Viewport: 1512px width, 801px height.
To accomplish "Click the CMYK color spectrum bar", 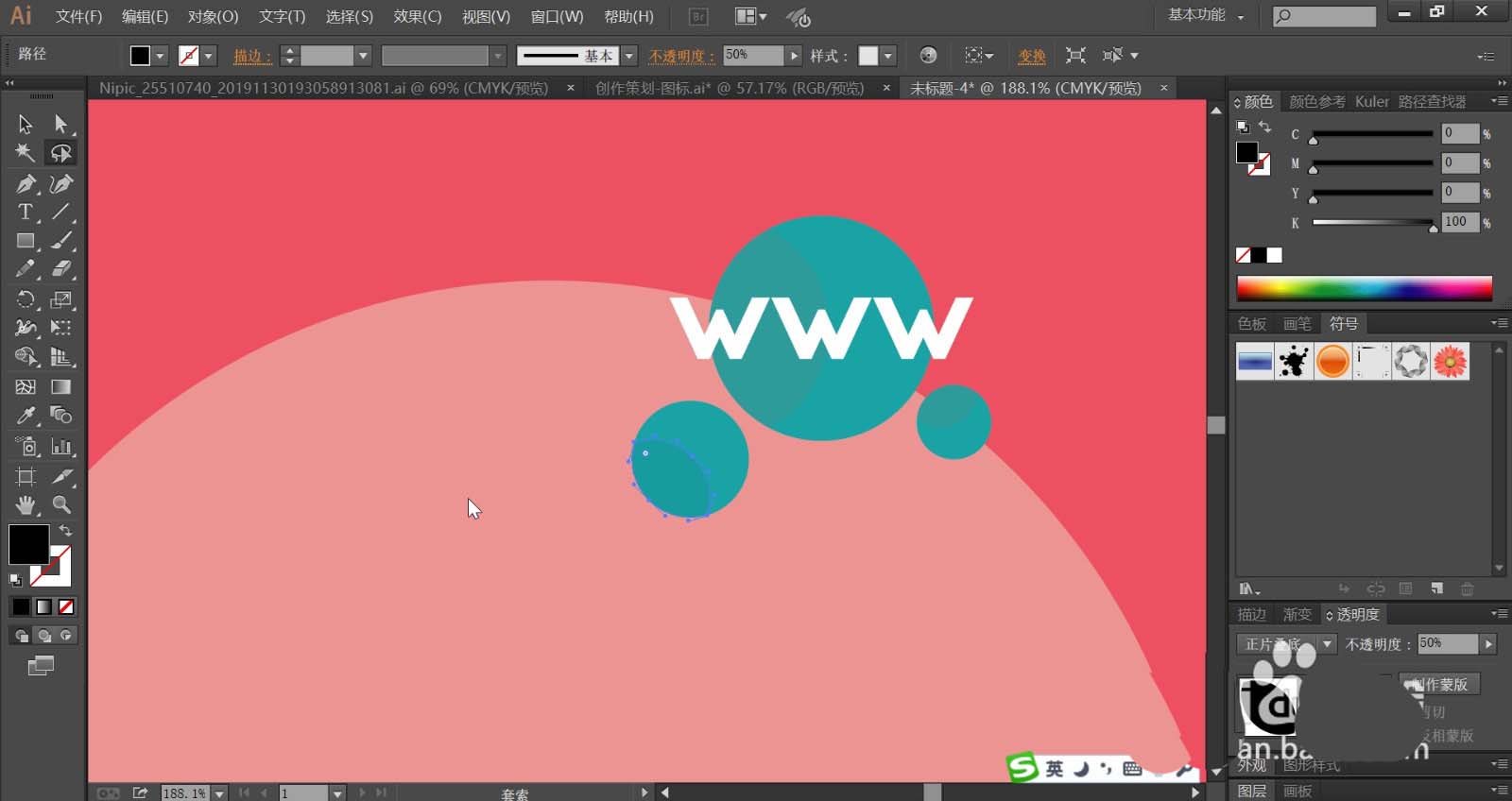I will click(1364, 288).
